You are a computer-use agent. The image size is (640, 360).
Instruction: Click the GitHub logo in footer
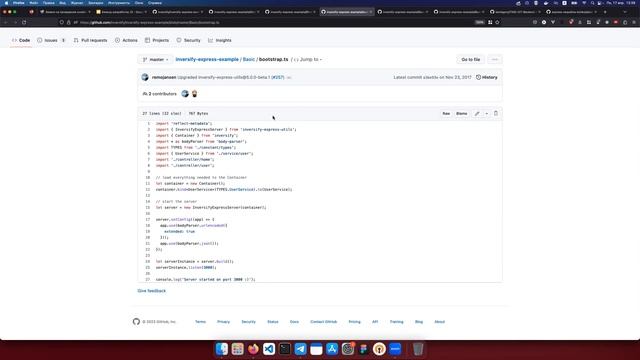click(x=136, y=322)
